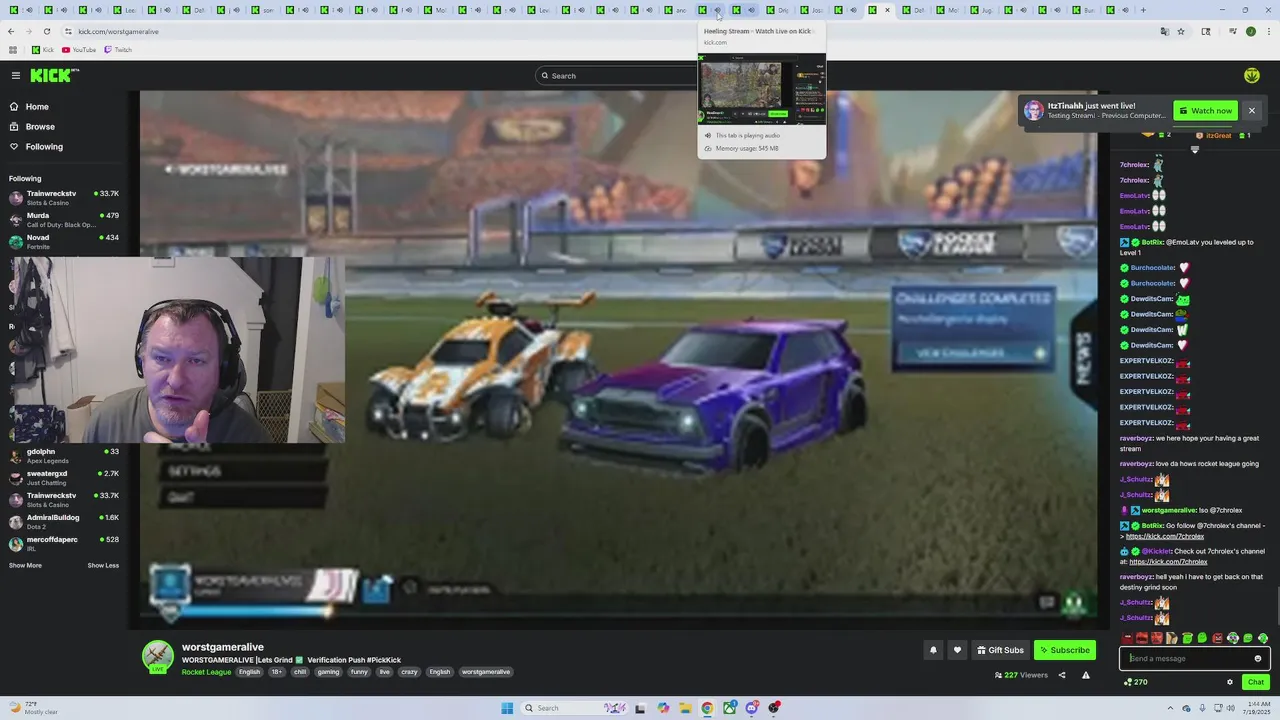
Task: Click channel points 270 icon
Action: [1135, 682]
